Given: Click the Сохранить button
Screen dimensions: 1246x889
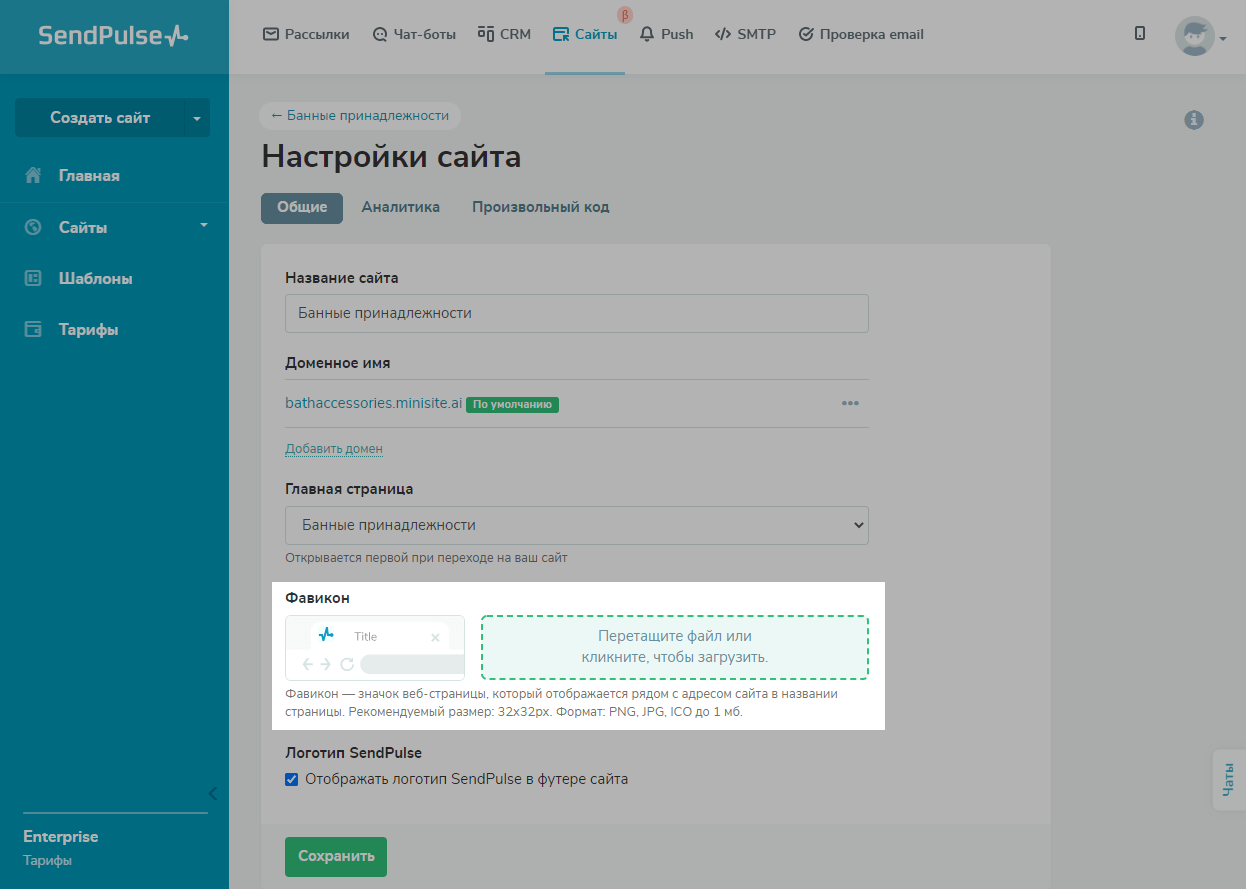Looking at the screenshot, I should tap(336, 857).
